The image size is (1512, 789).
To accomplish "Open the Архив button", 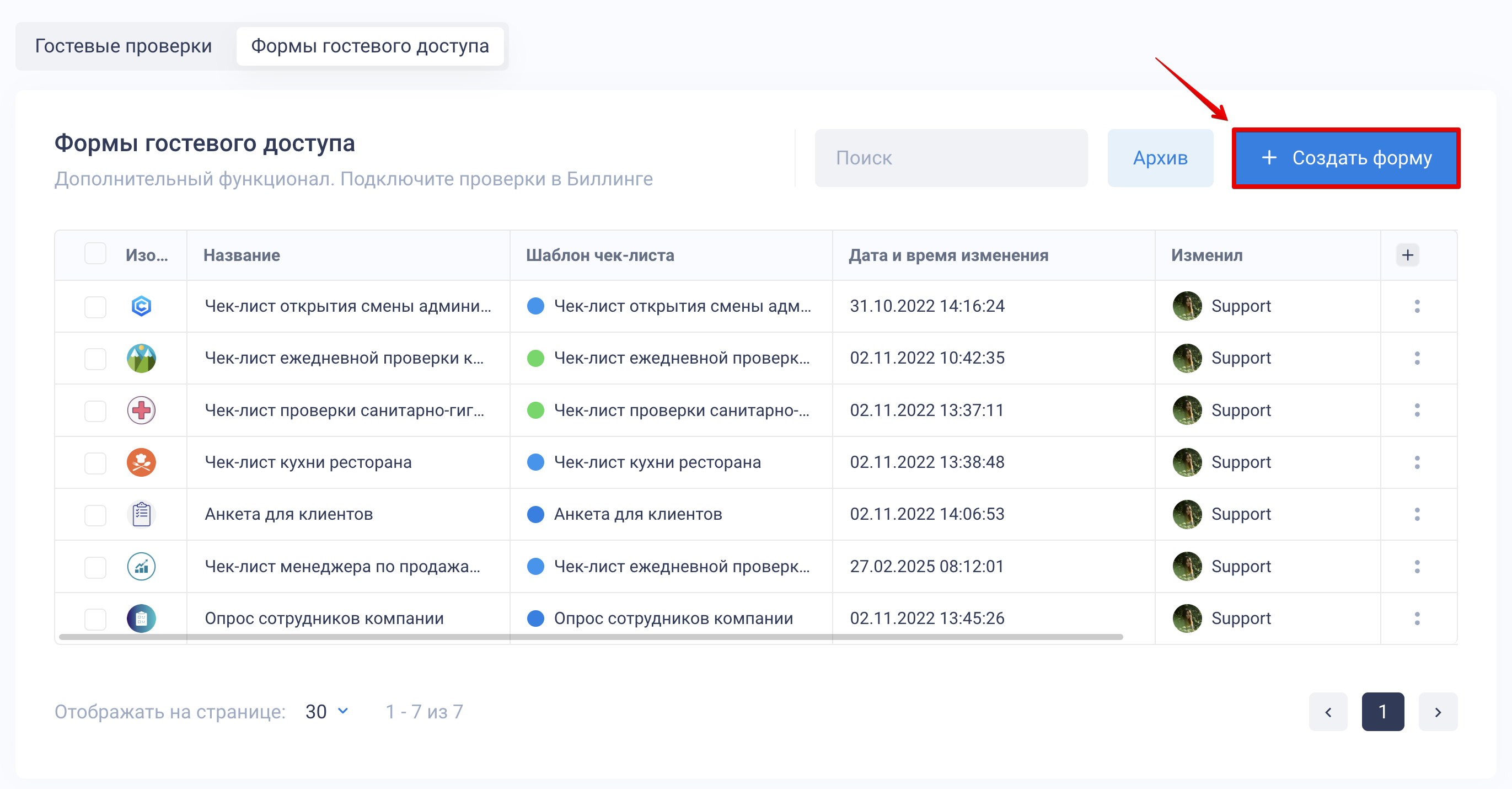I will point(1160,158).
